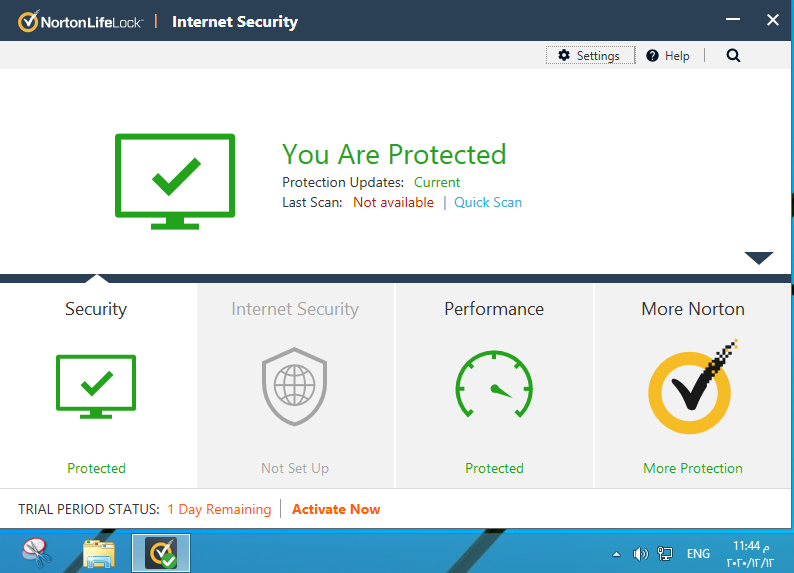Click the Norton taskbar icon
794x573 pixels.
coord(161,553)
